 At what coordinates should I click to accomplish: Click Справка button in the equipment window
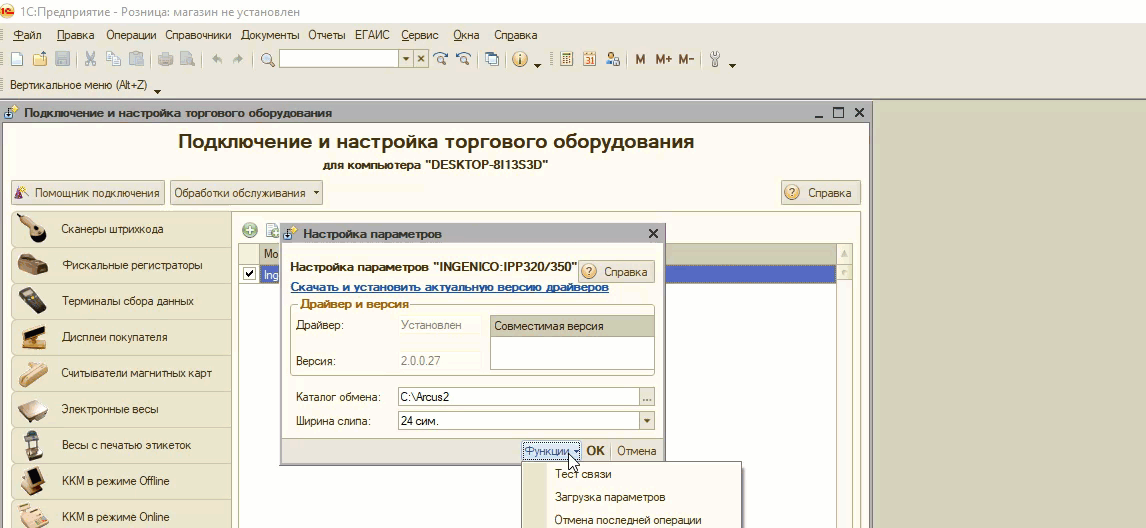(821, 193)
